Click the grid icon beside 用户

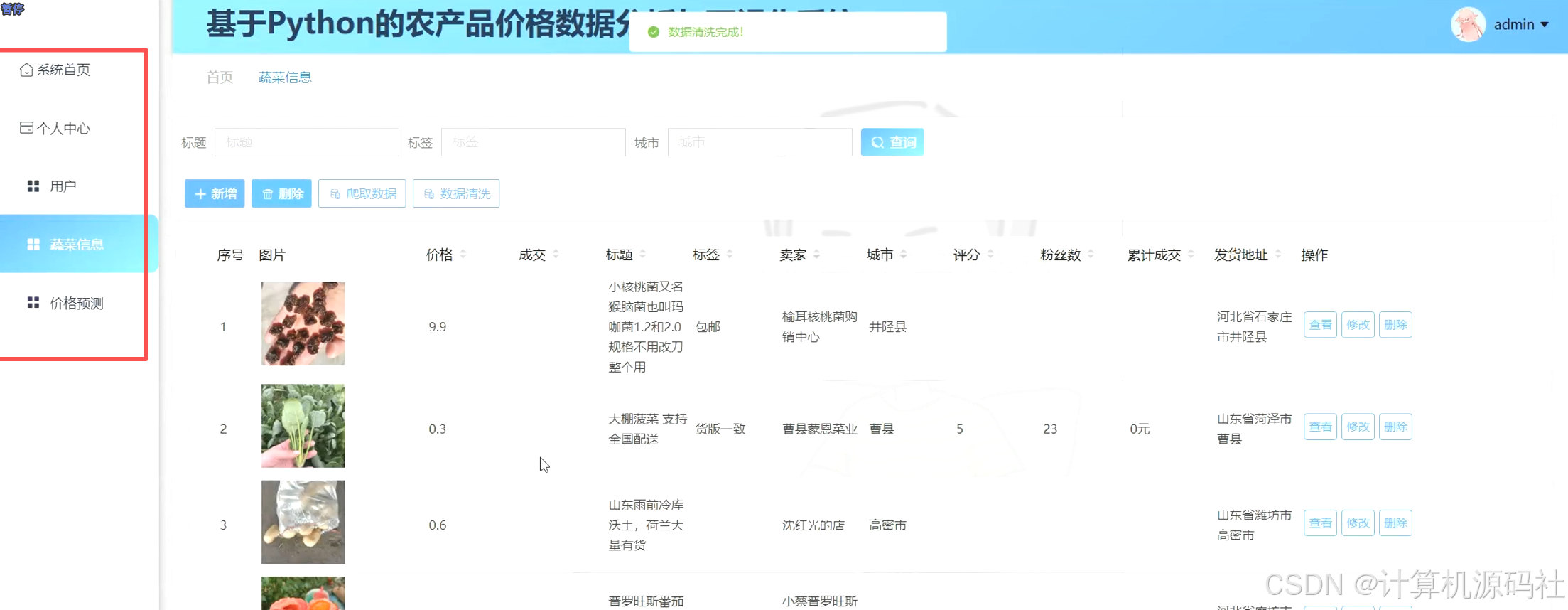pos(33,186)
